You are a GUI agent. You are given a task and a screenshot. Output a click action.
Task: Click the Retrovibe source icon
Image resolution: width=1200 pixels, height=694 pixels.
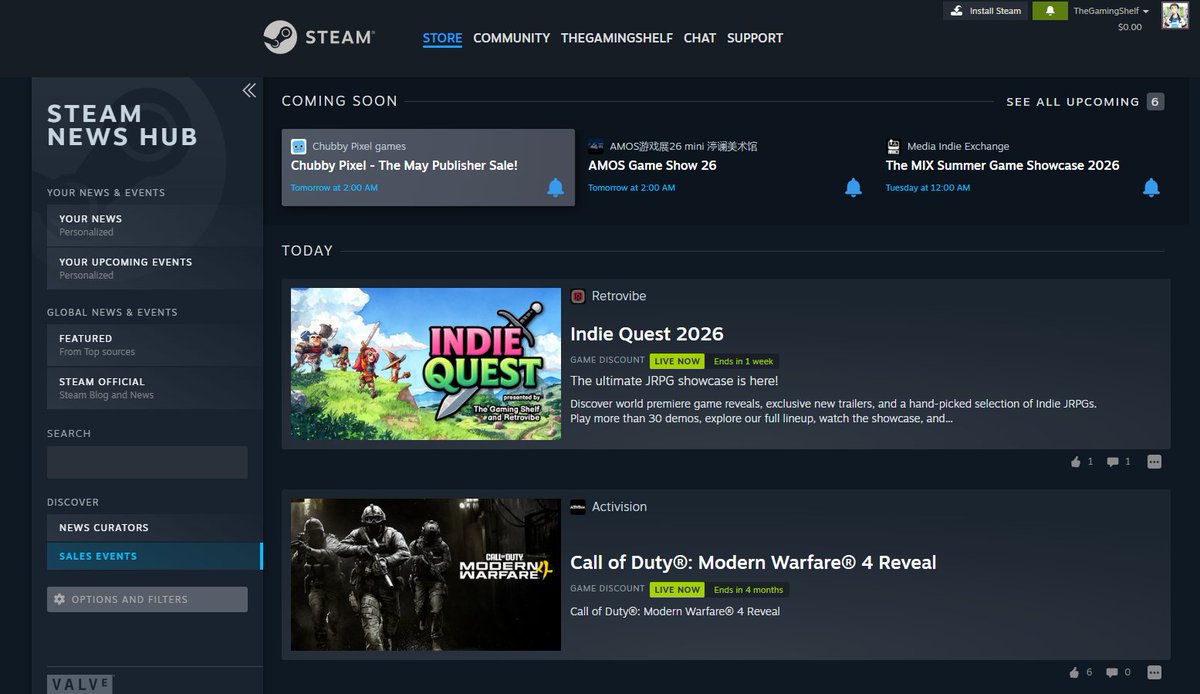pyautogui.click(x=578, y=296)
